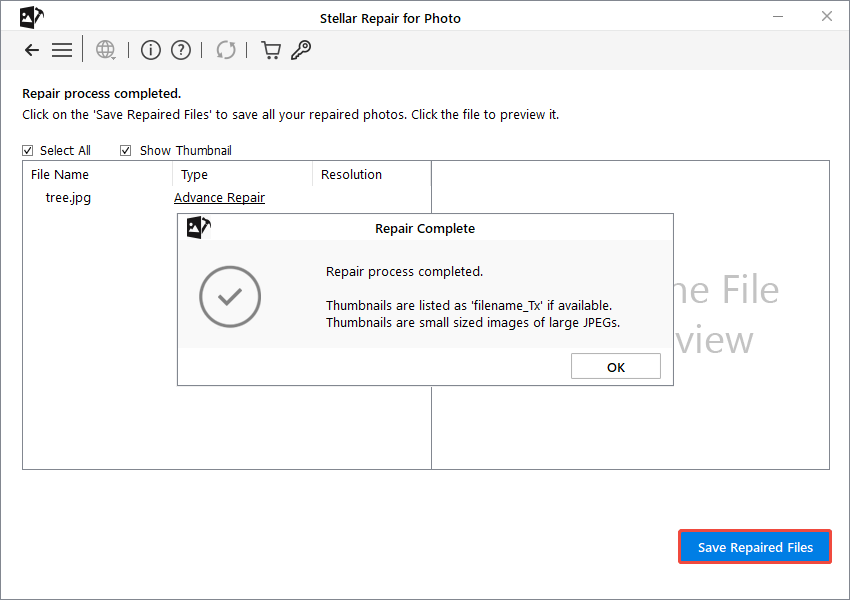850x600 pixels.
Task: Open the Advance Repair link
Action: (x=219, y=197)
